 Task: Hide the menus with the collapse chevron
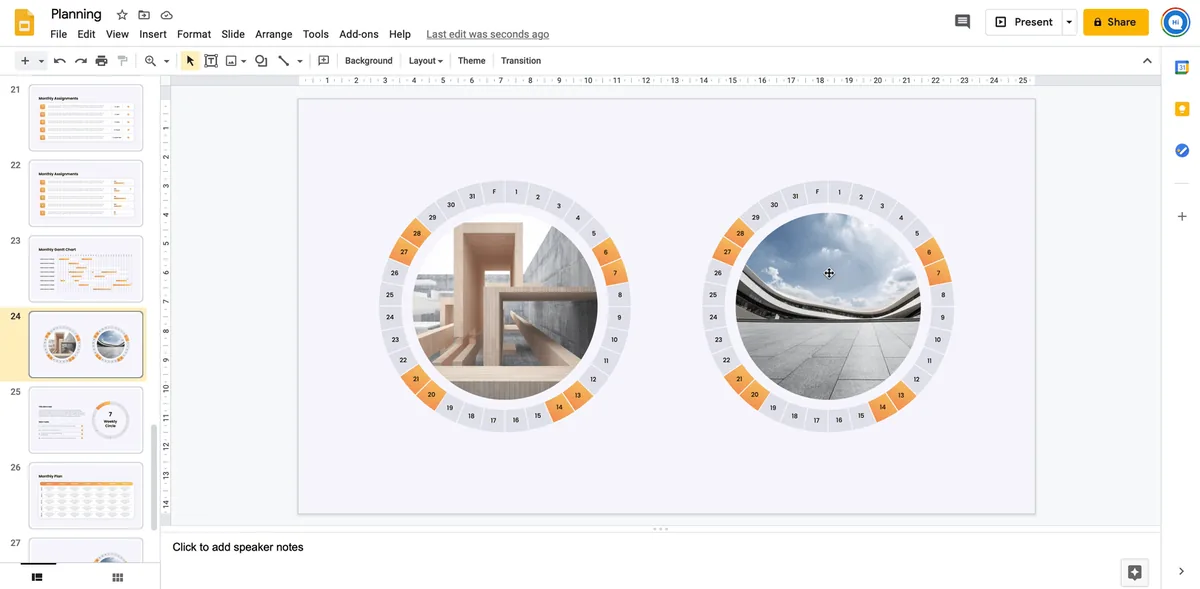tap(1147, 61)
